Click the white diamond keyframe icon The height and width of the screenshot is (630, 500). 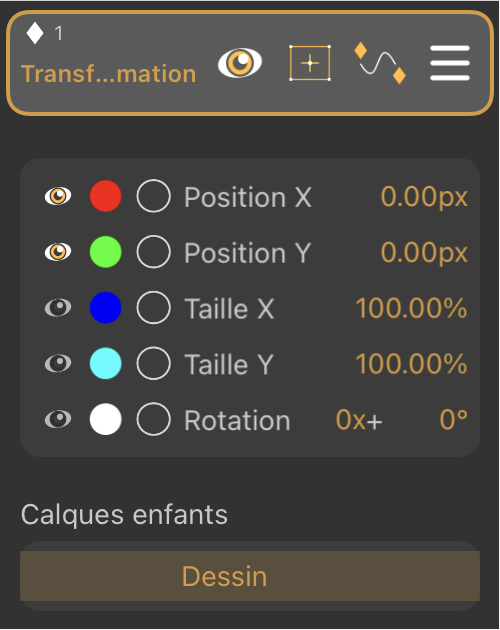point(35,33)
